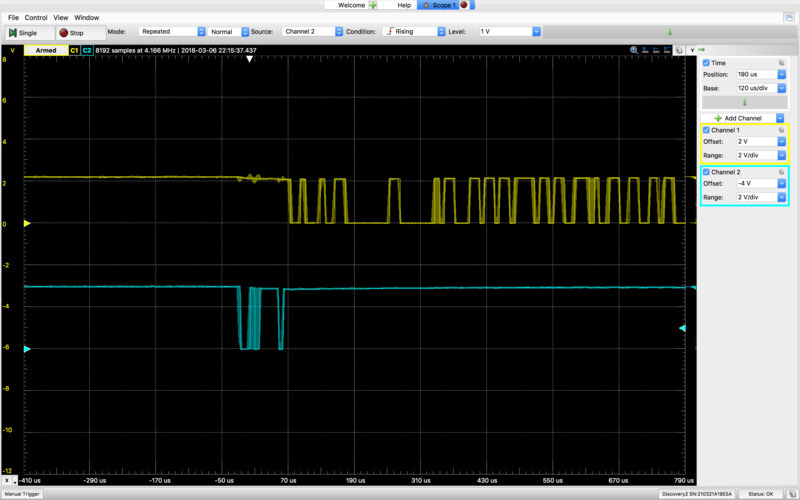Click the Add Channel button
Image resolution: width=800 pixels, height=500 pixels.
738,118
